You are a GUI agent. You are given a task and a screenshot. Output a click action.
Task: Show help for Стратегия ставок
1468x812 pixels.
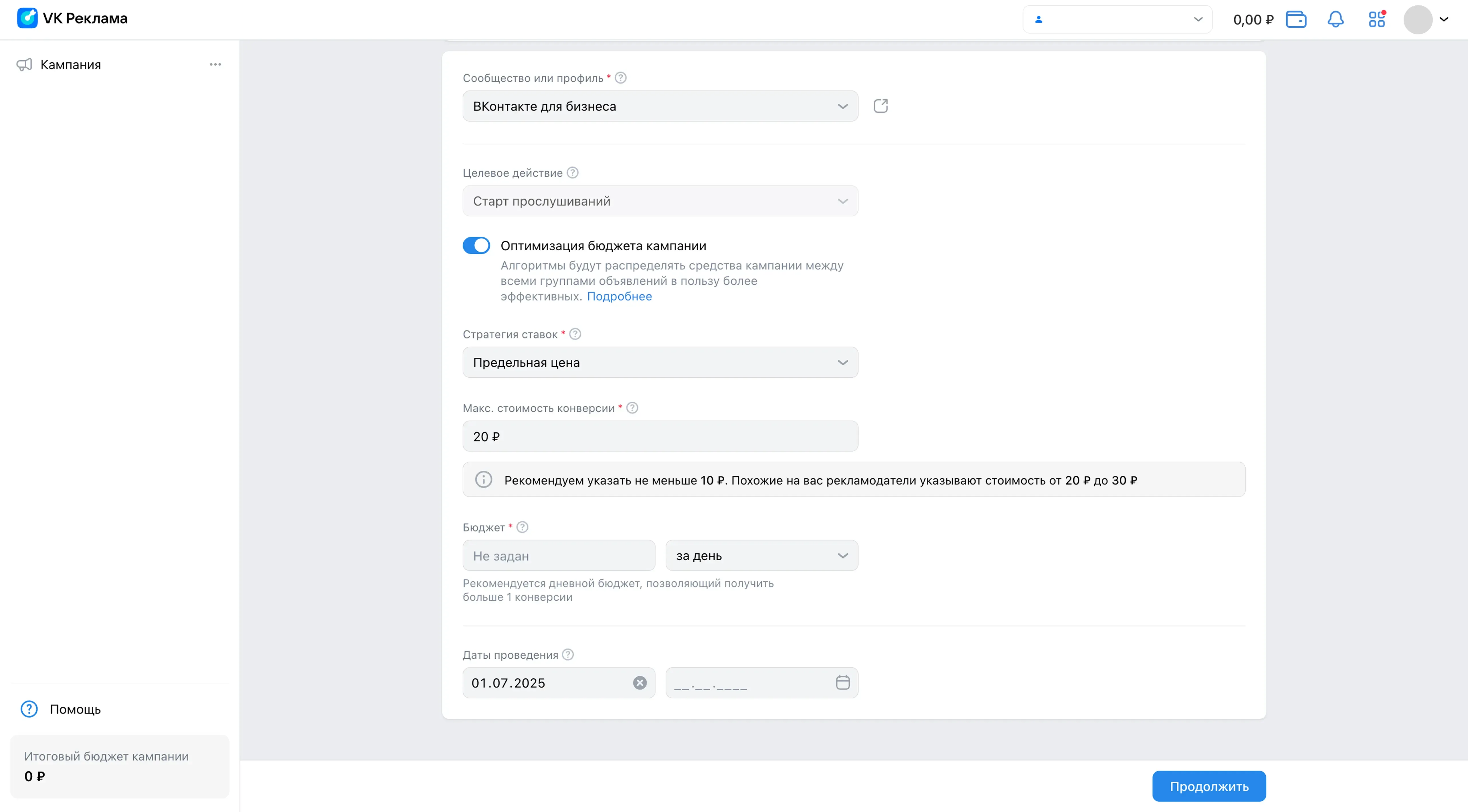point(575,334)
